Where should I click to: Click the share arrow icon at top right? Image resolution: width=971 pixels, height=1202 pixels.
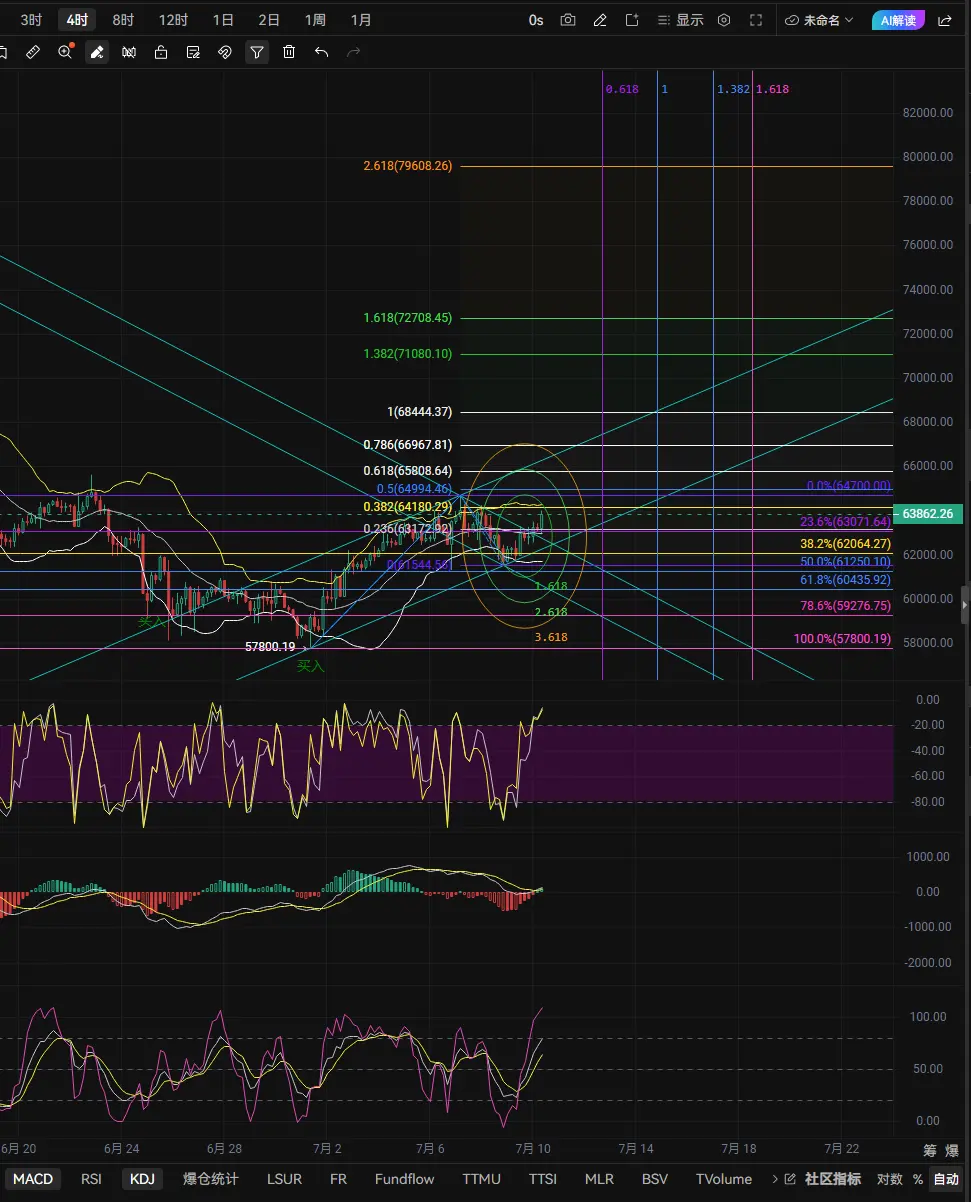coord(945,20)
